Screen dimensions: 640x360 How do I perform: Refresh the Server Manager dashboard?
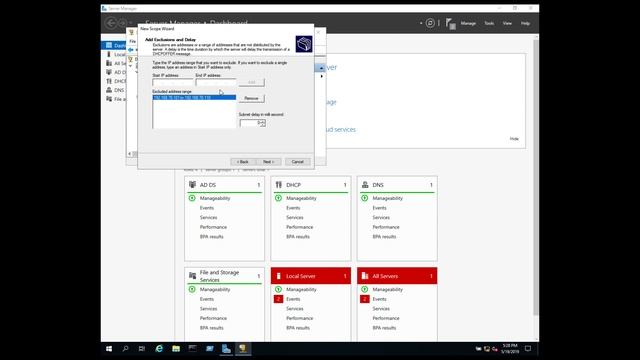point(430,23)
